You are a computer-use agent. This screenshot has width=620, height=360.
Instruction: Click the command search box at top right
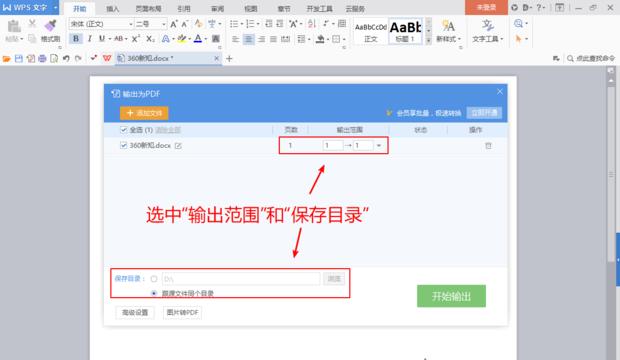[592, 59]
